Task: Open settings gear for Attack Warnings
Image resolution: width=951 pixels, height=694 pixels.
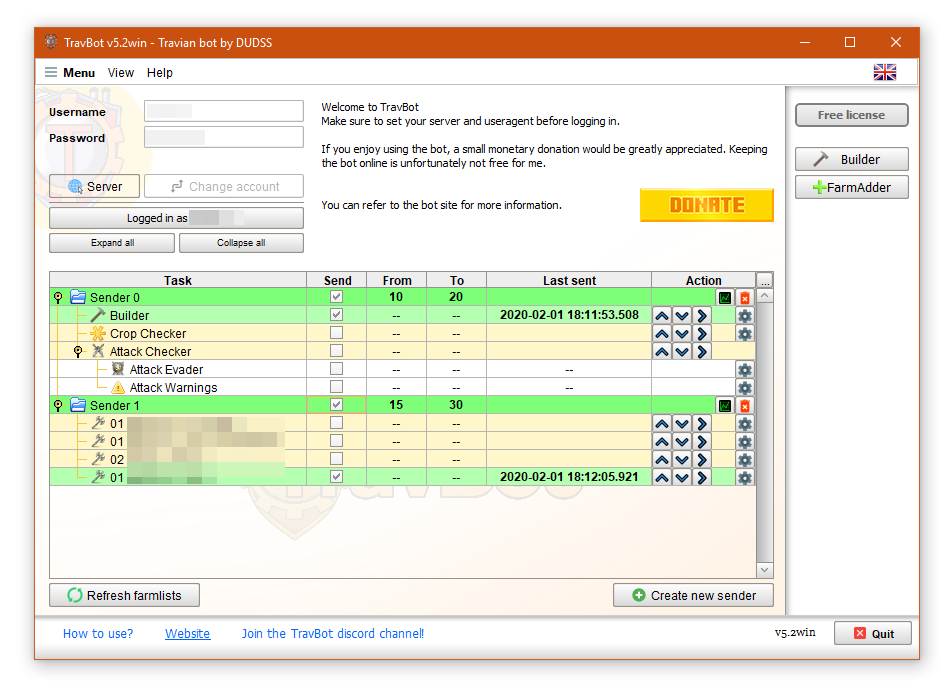Action: (745, 388)
